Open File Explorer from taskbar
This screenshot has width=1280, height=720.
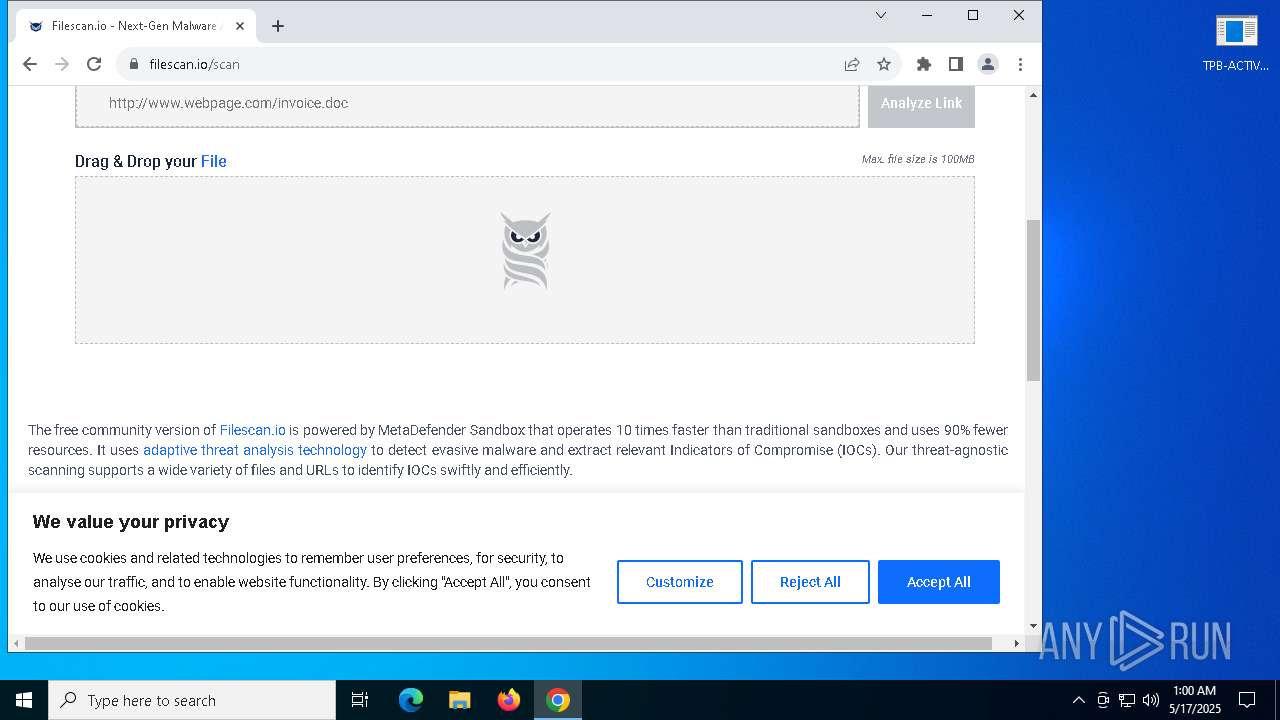(x=460, y=700)
